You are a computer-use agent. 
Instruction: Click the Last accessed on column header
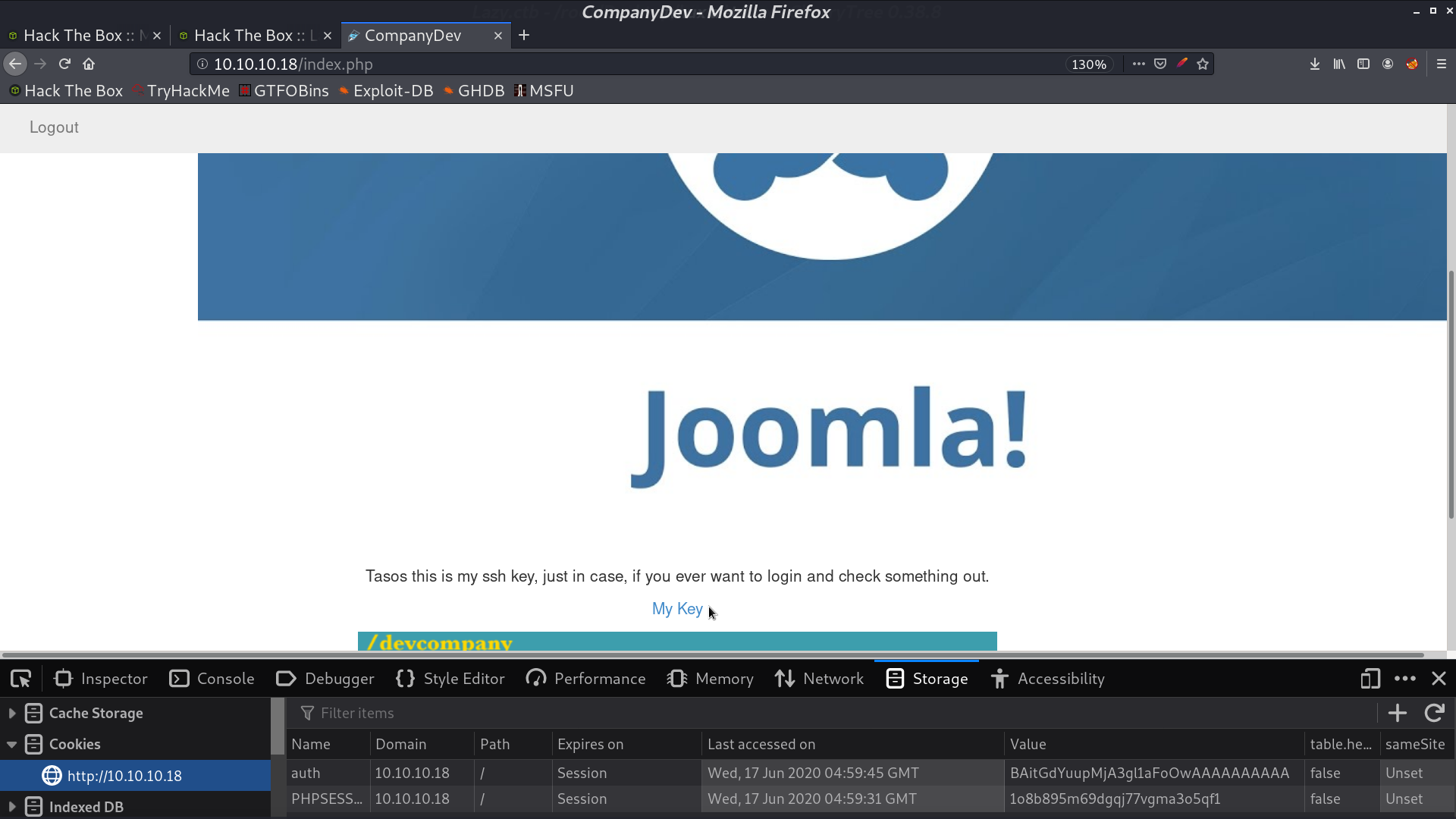click(x=852, y=745)
